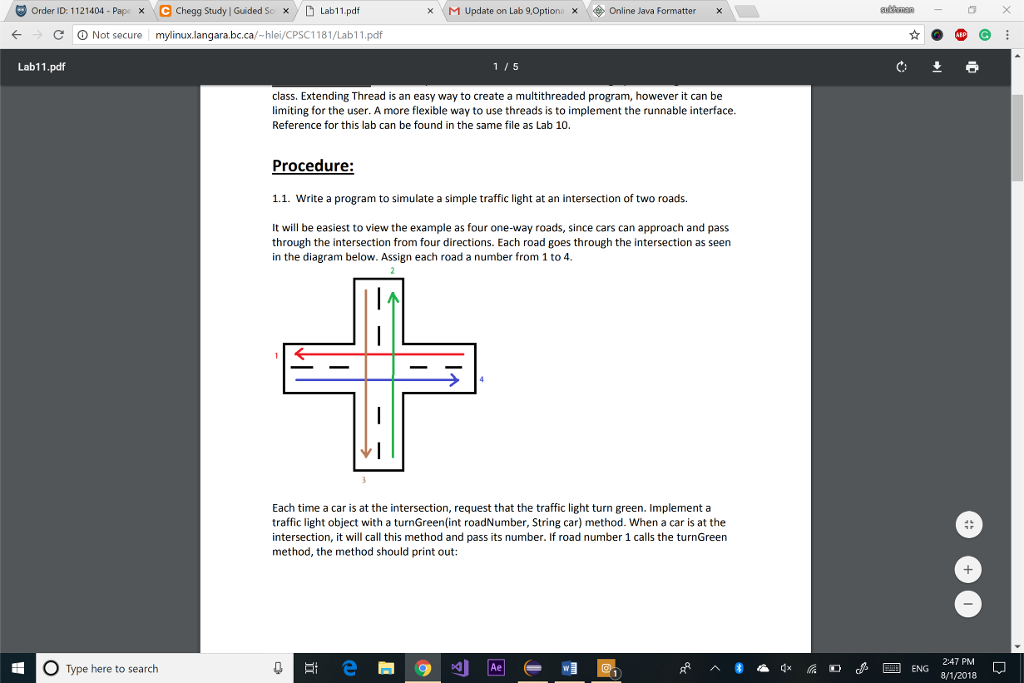1024x683 pixels.
Task: Launch Adobe After Effects from the taskbar
Action: [495, 668]
